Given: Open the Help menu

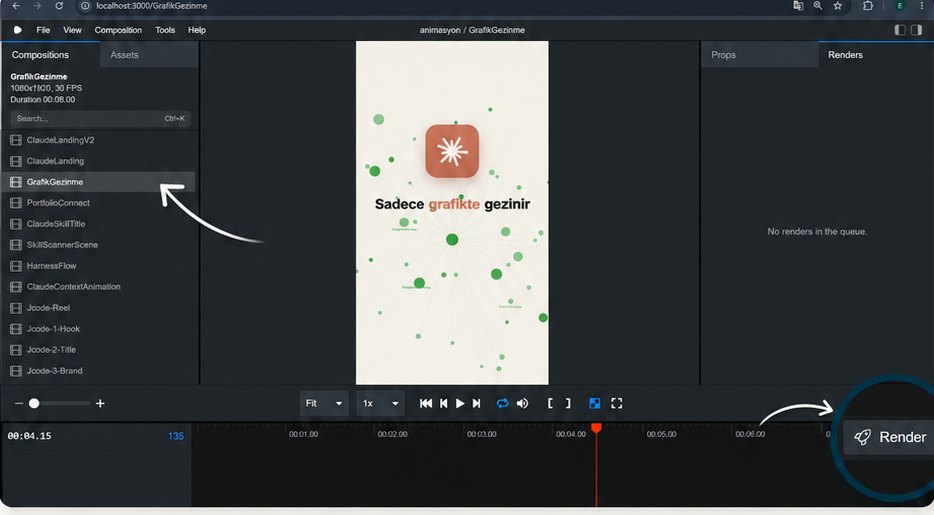Looking at the screenshot, I should [197, 30].
